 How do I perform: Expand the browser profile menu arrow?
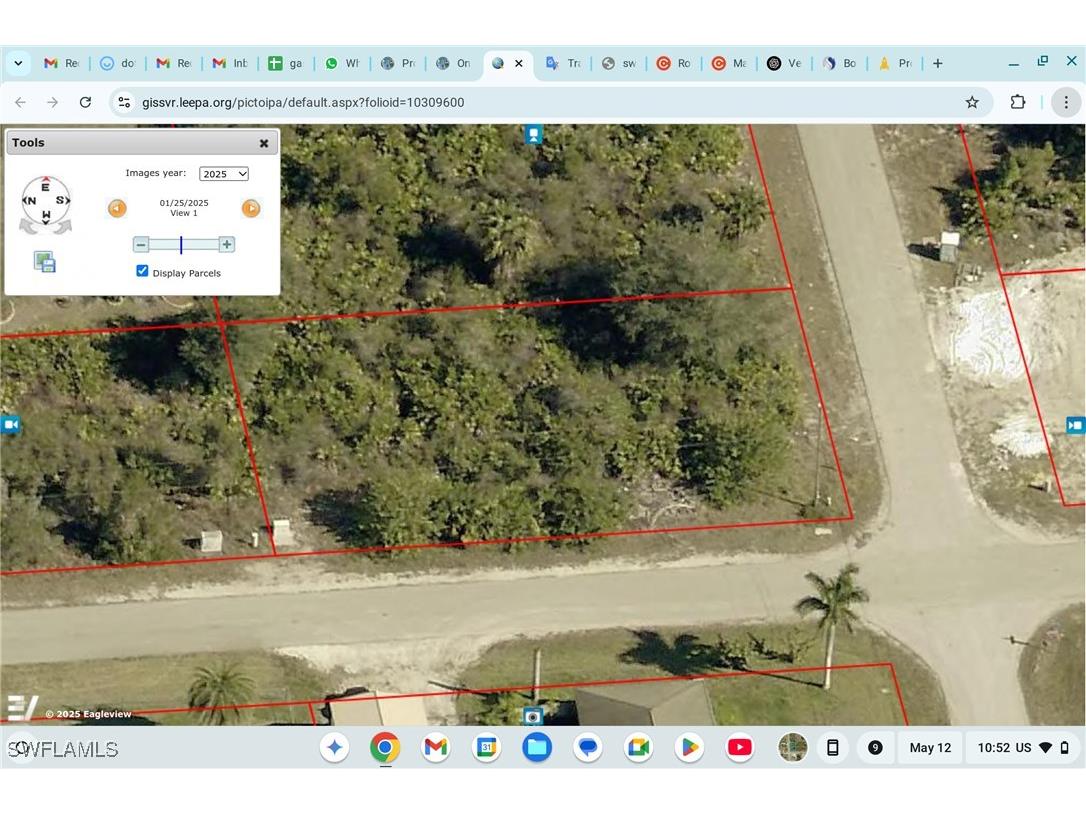point(18,63)
